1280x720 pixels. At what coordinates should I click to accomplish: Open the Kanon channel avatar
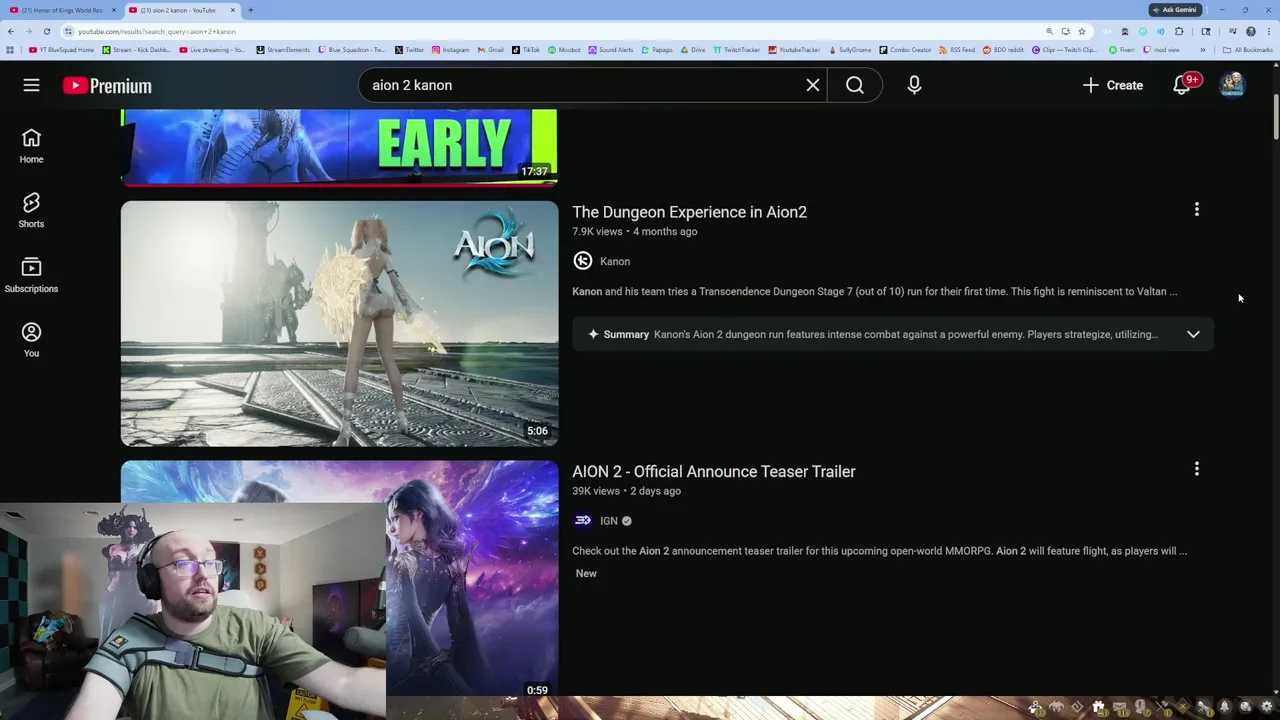[583, 261]
